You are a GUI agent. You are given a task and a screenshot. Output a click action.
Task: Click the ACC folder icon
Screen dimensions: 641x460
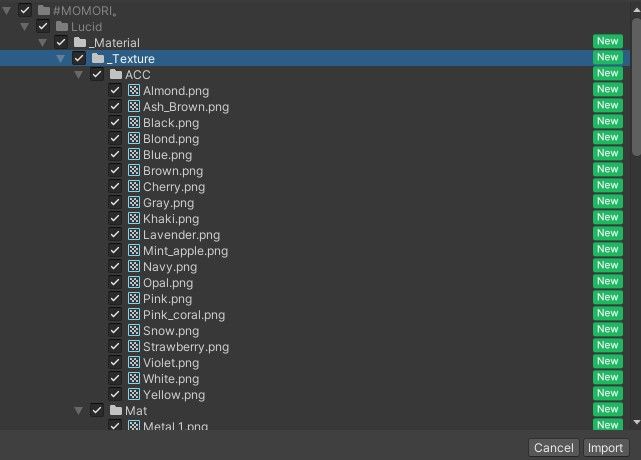click(x=116, y=74)
